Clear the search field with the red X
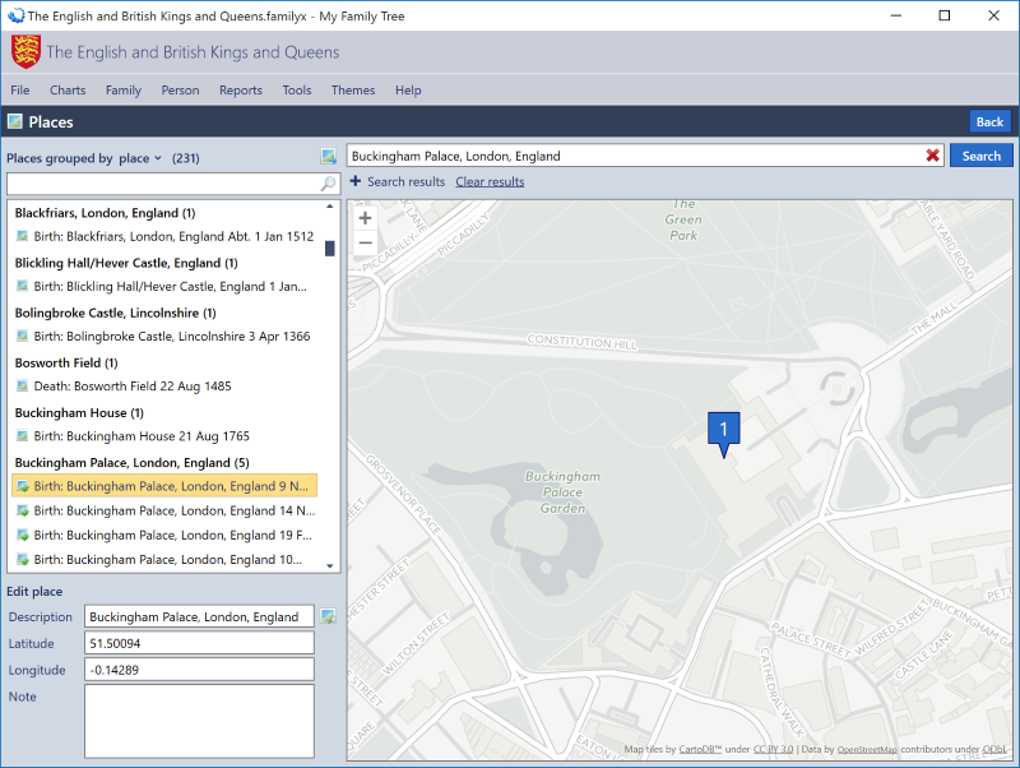This screenshot has height=768, width=1020. [x=933, y=155]
